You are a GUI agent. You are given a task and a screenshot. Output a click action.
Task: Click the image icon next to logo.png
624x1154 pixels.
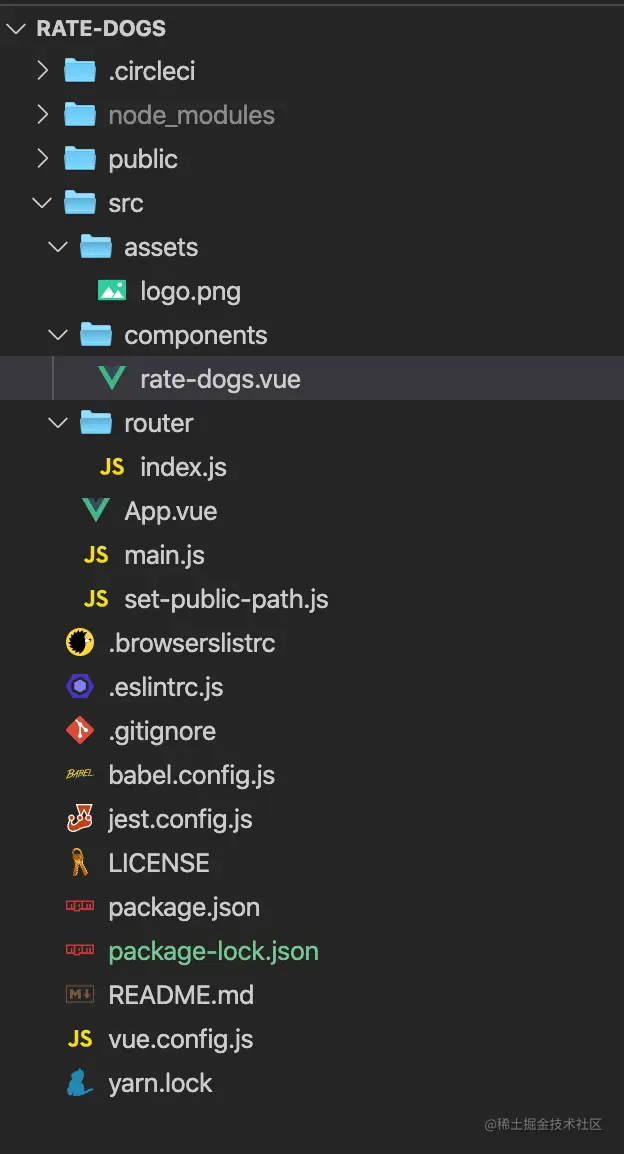click(x=111, y=290)
